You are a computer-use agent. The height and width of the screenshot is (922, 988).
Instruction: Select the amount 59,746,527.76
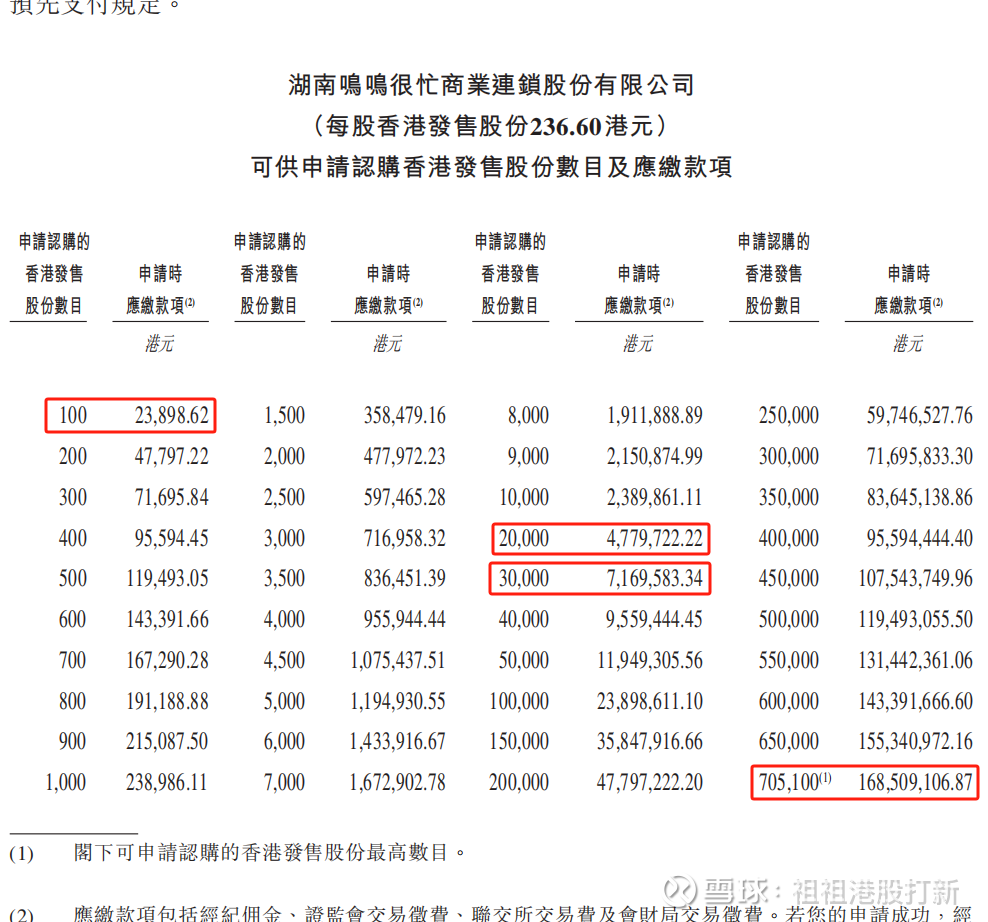(920, 415)
